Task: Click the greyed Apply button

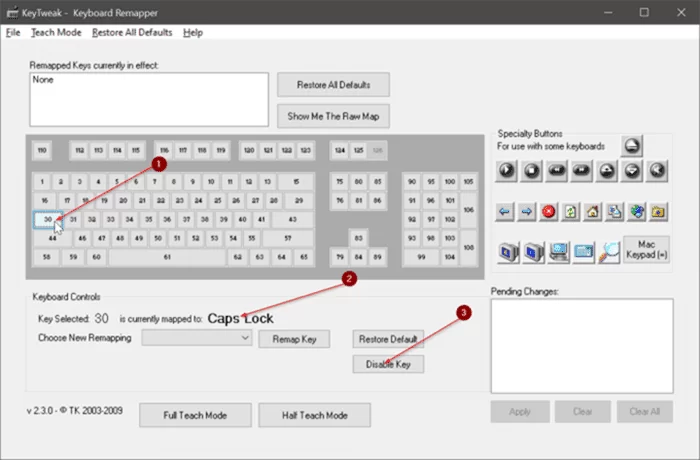Action: click(x=520, y=411)
